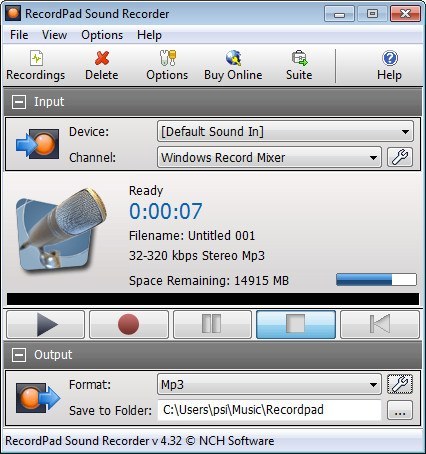
Task: Click the input device icon with blue arrow
Action: point(38,144)
